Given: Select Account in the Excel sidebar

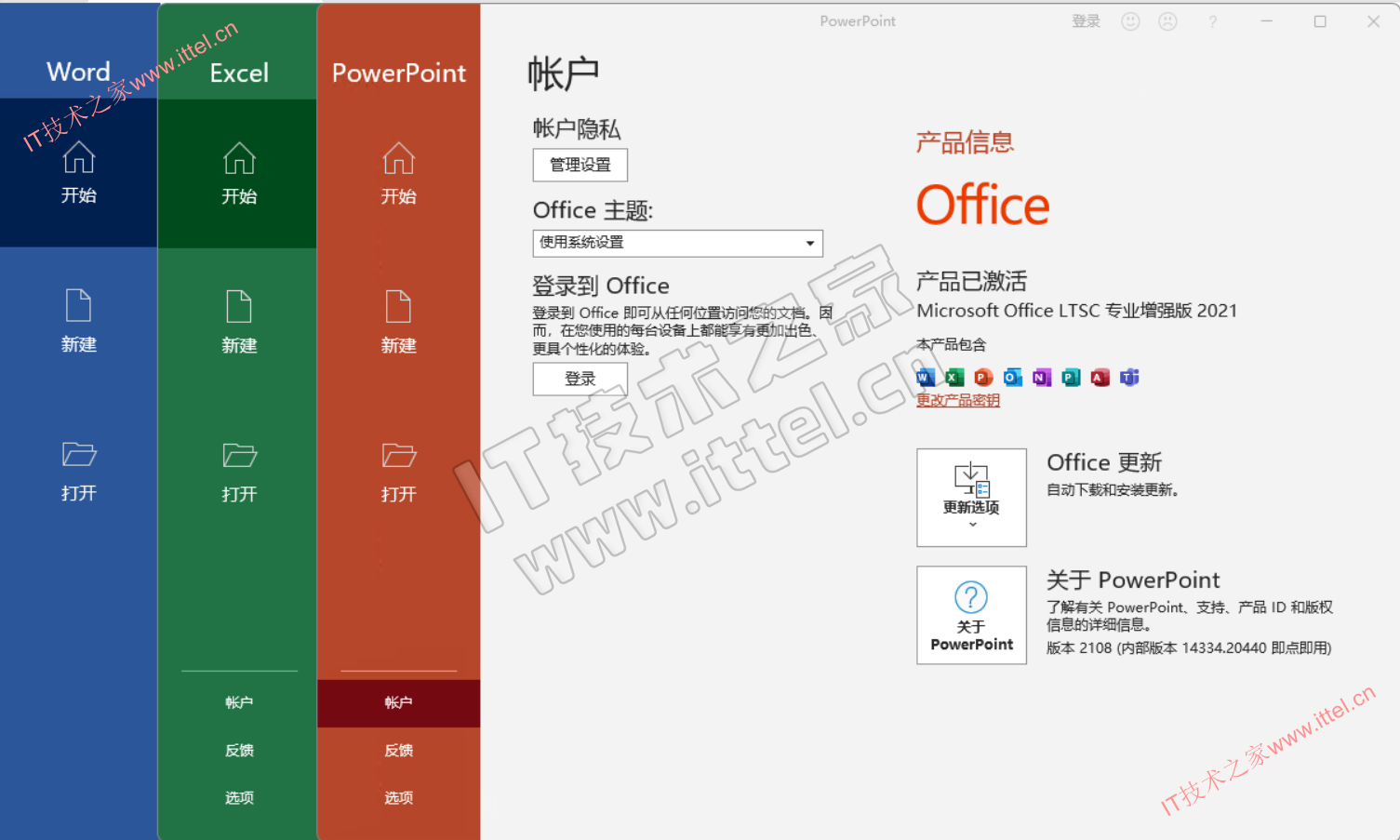Looking at the screenshot, I should pos(239,702).
